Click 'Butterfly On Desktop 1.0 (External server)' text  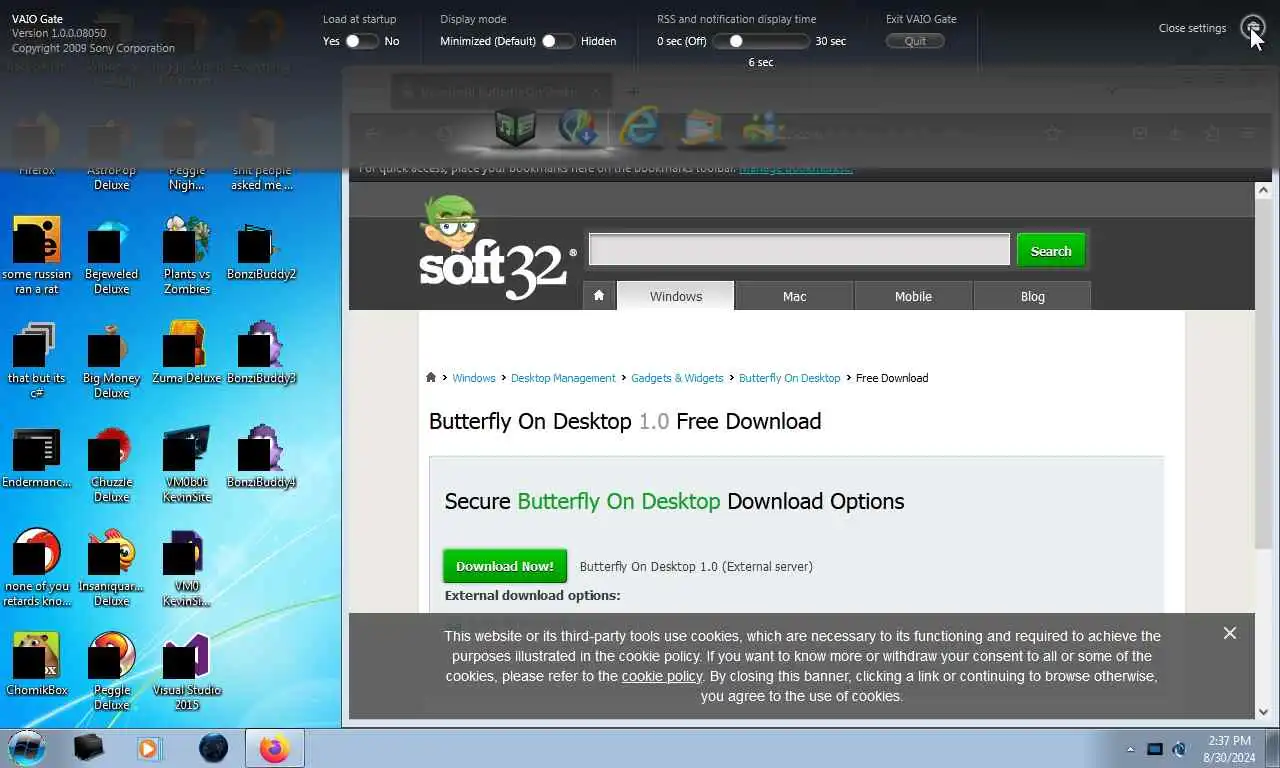click(696, 567)
